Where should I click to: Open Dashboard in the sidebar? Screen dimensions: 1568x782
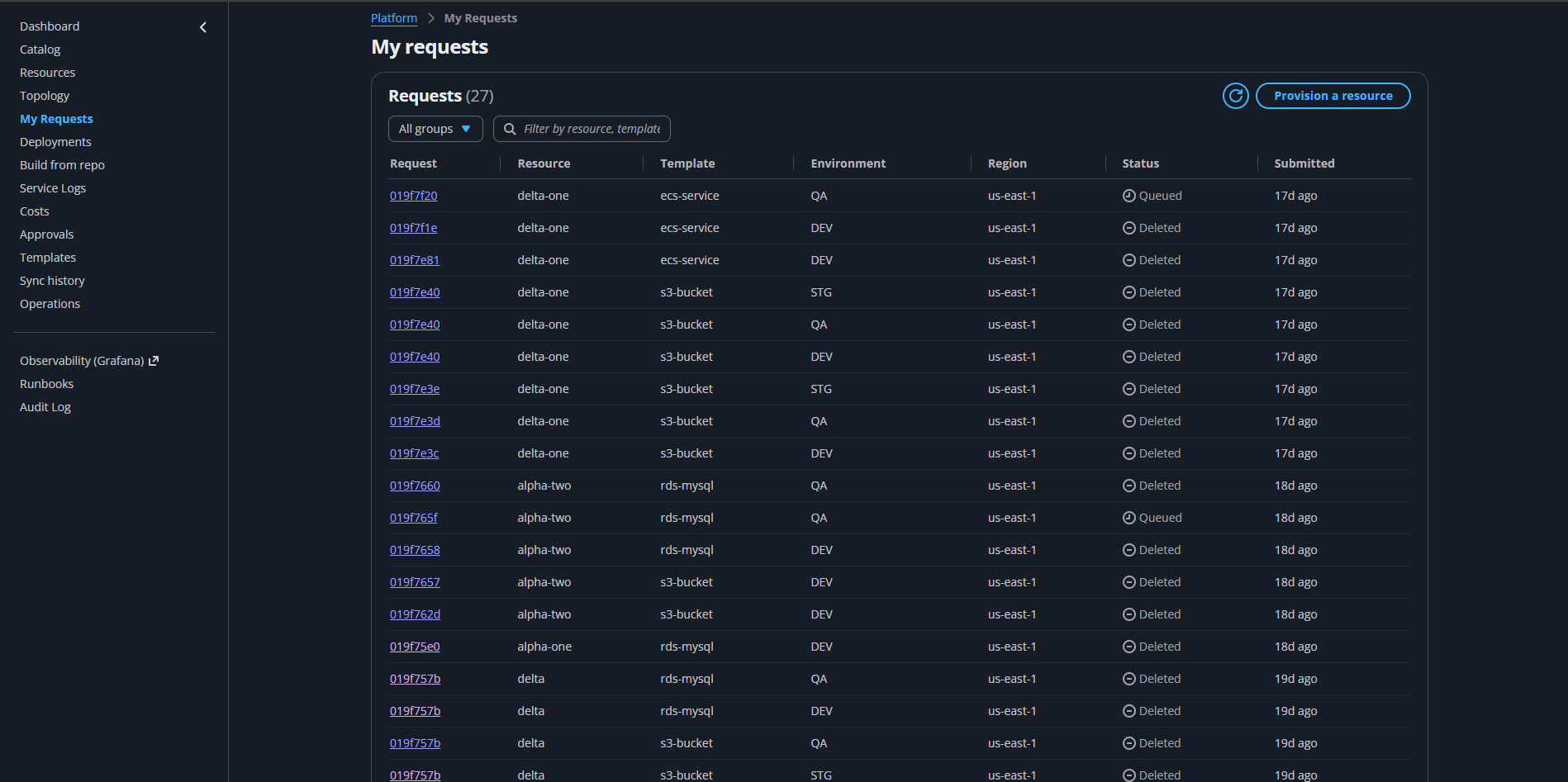coord(50,26)
